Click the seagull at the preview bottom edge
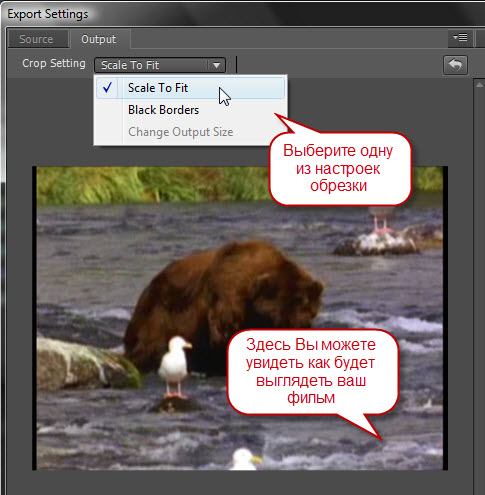485x495 pixels. pos(246,459)
